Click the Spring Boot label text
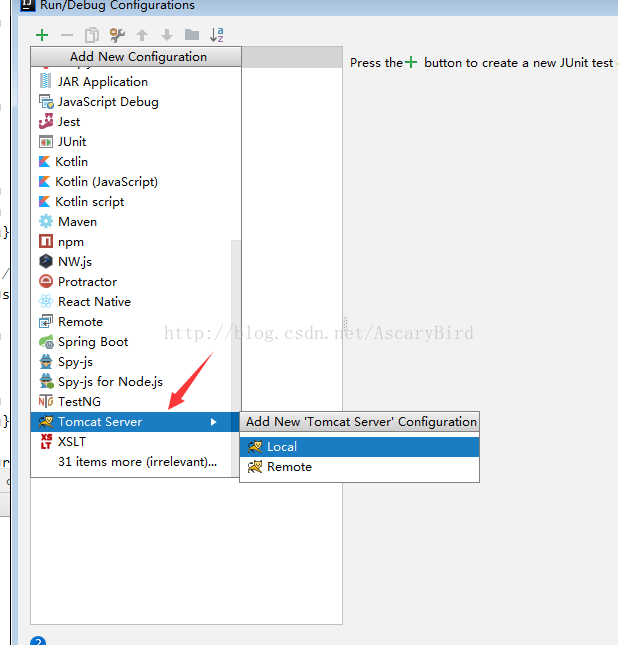The width and height of the screenshot is (618, 645). 93,342
